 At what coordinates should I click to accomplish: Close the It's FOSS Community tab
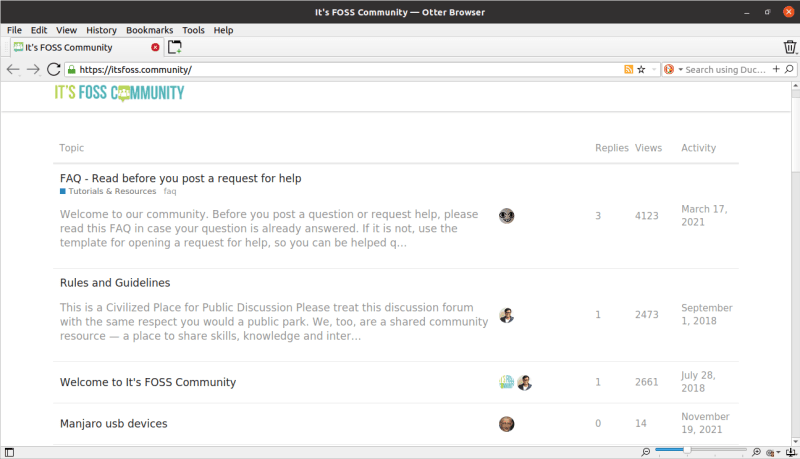coord(155,47)
